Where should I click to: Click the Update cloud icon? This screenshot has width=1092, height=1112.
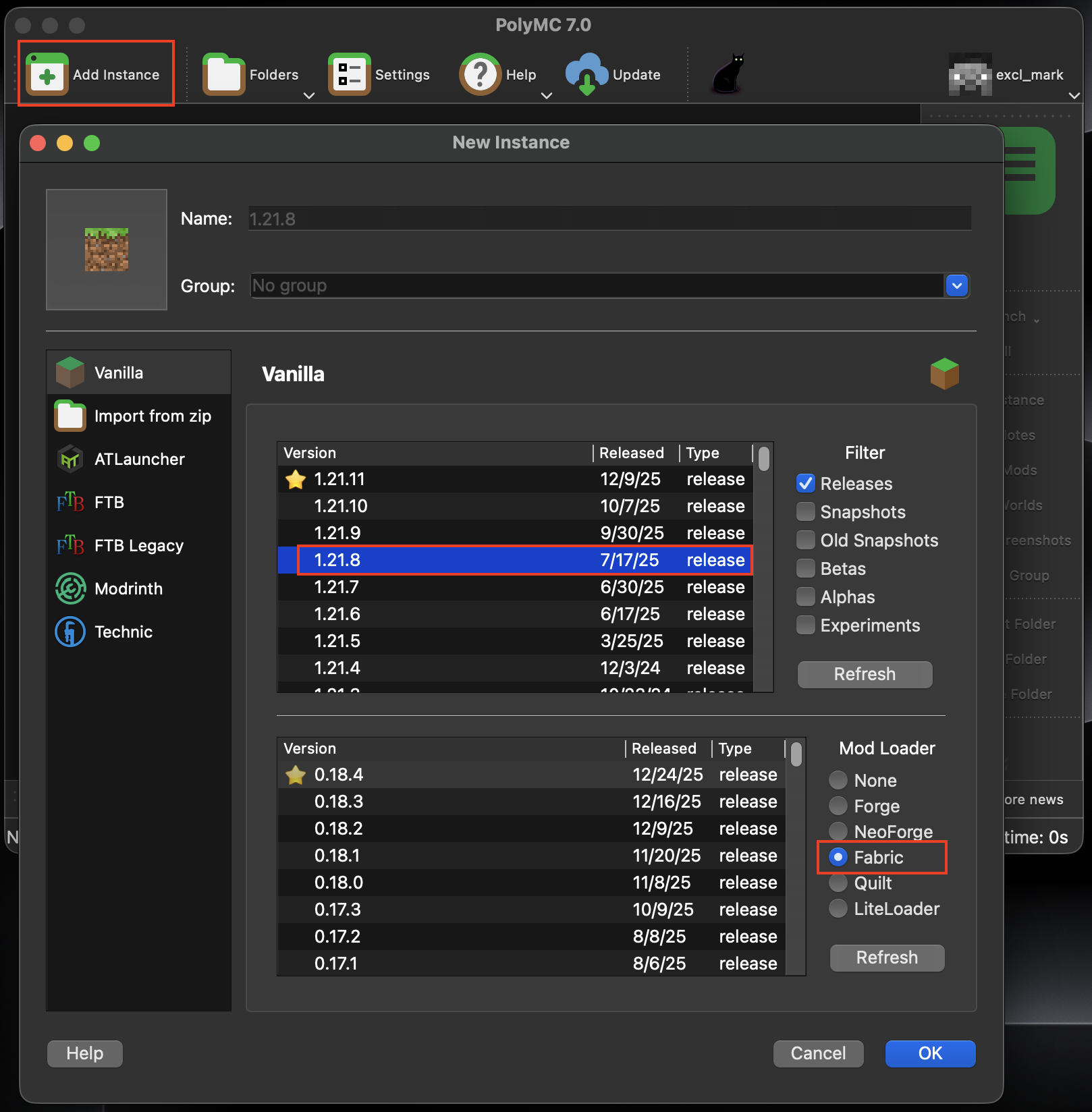pos(586,74)
